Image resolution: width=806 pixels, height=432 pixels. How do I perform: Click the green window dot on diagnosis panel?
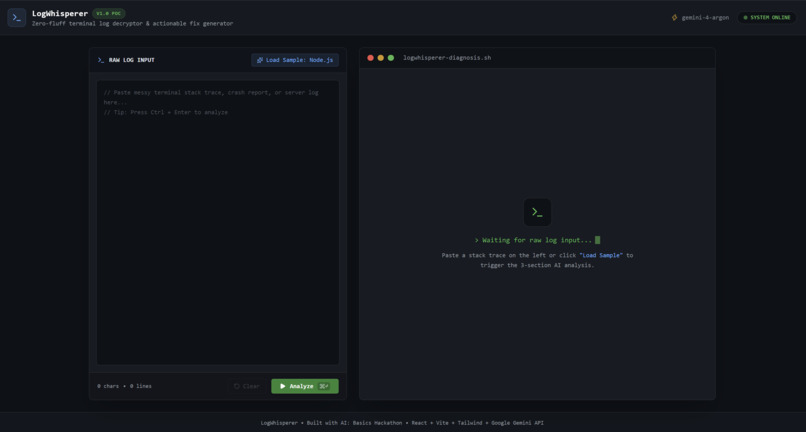[391, 58]
